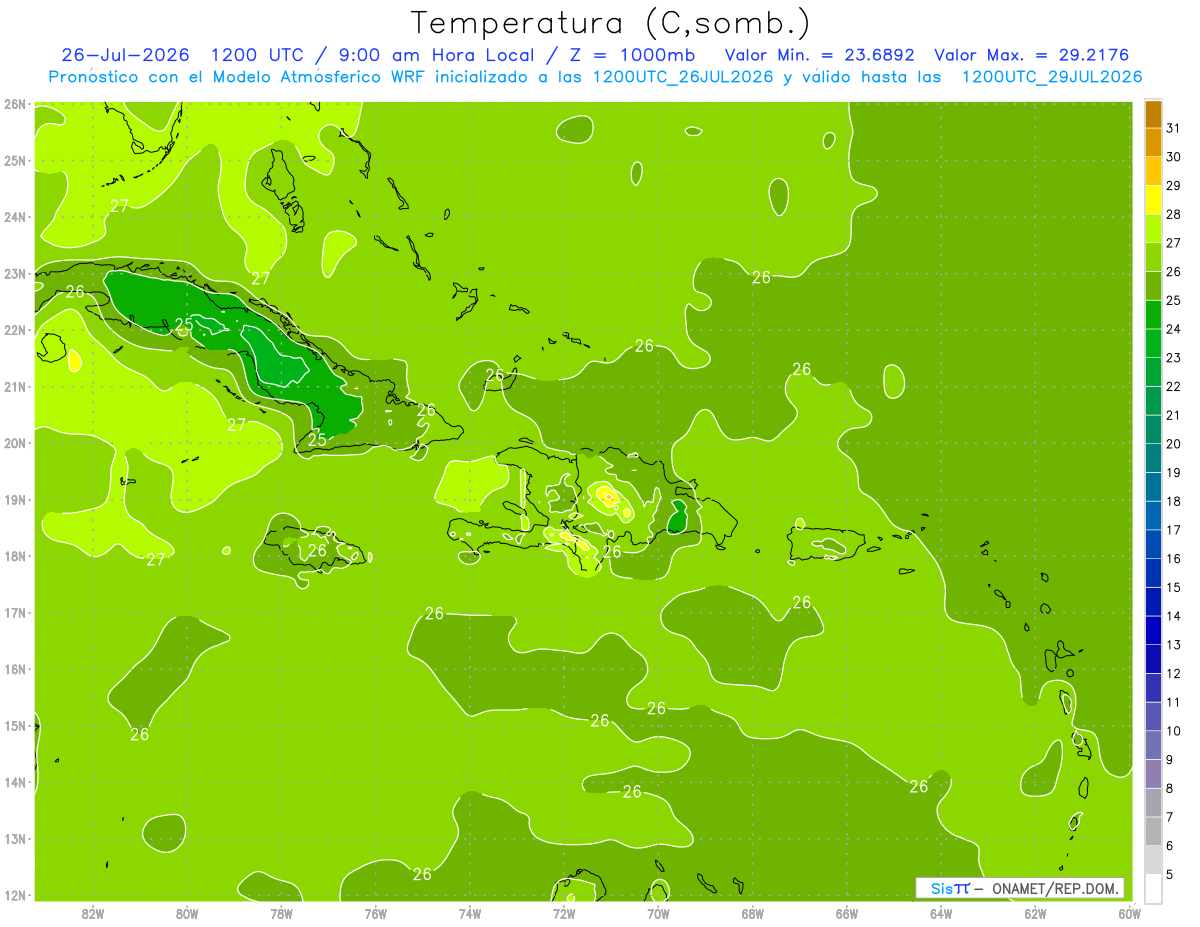Click the 18N latitude axis label
Viewport: 1200px width, 927px height.
pos(14,556)
